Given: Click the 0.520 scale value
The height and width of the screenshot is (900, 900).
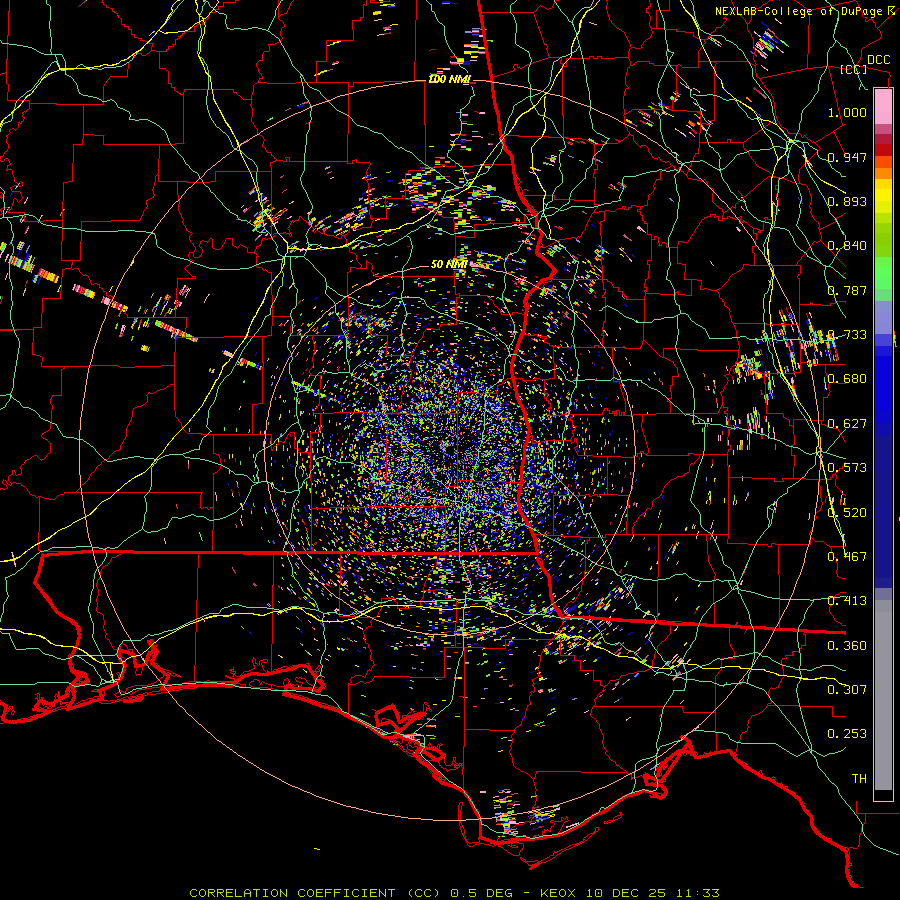Looking at the screenshot, I should (x=847, y=513).
